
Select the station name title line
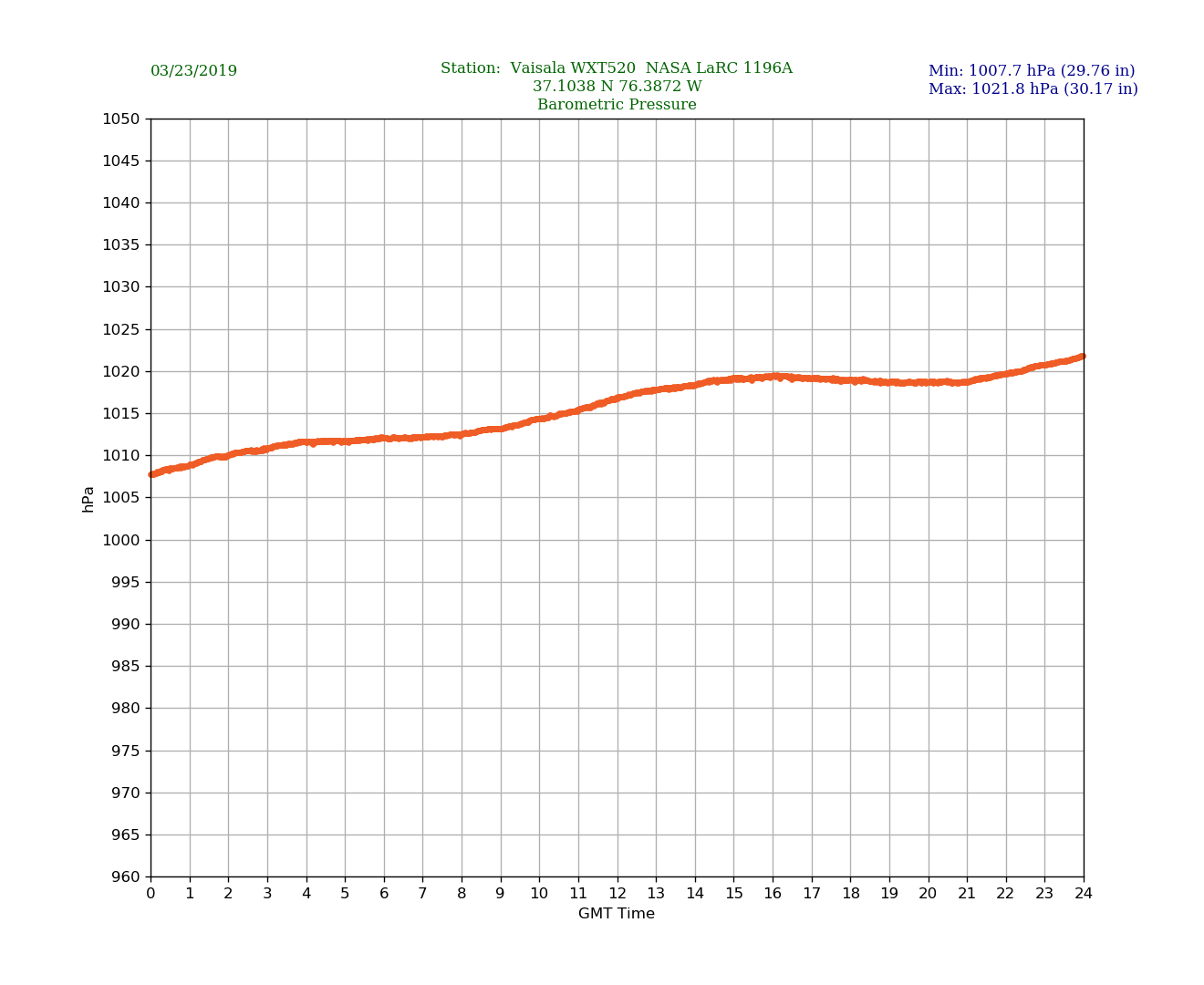[616, 68]
